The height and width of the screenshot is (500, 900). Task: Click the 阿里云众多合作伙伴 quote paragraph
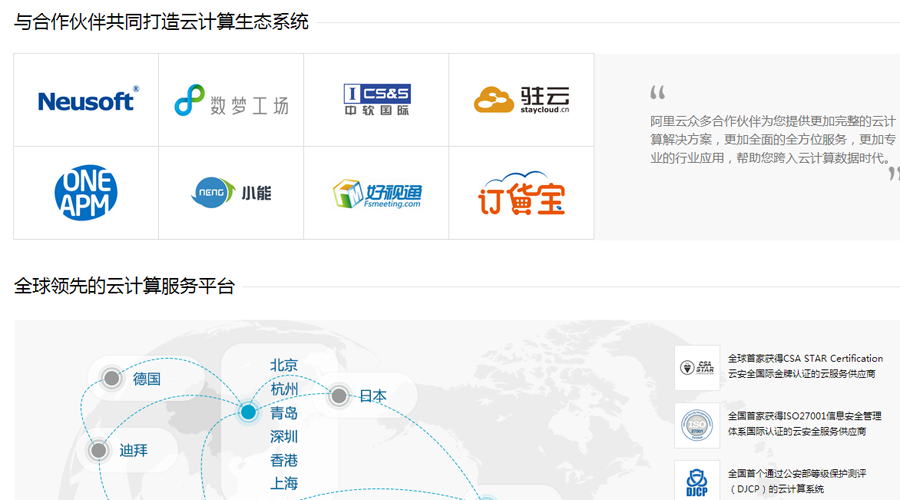tap(773, 139)
